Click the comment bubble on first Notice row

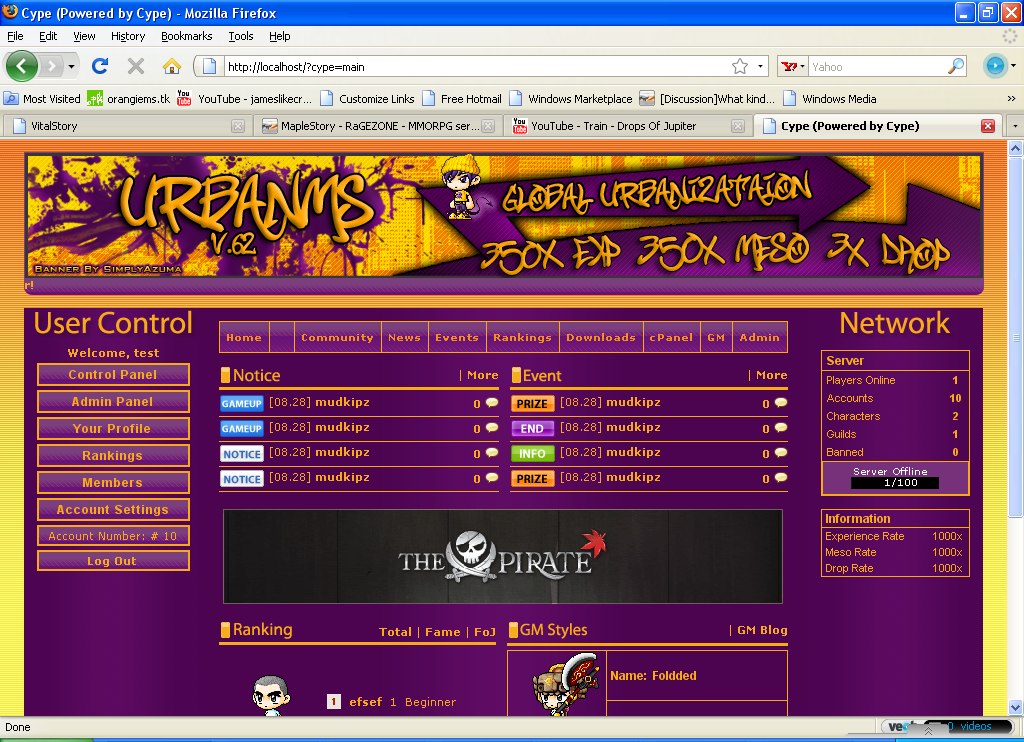coord(491,403)
